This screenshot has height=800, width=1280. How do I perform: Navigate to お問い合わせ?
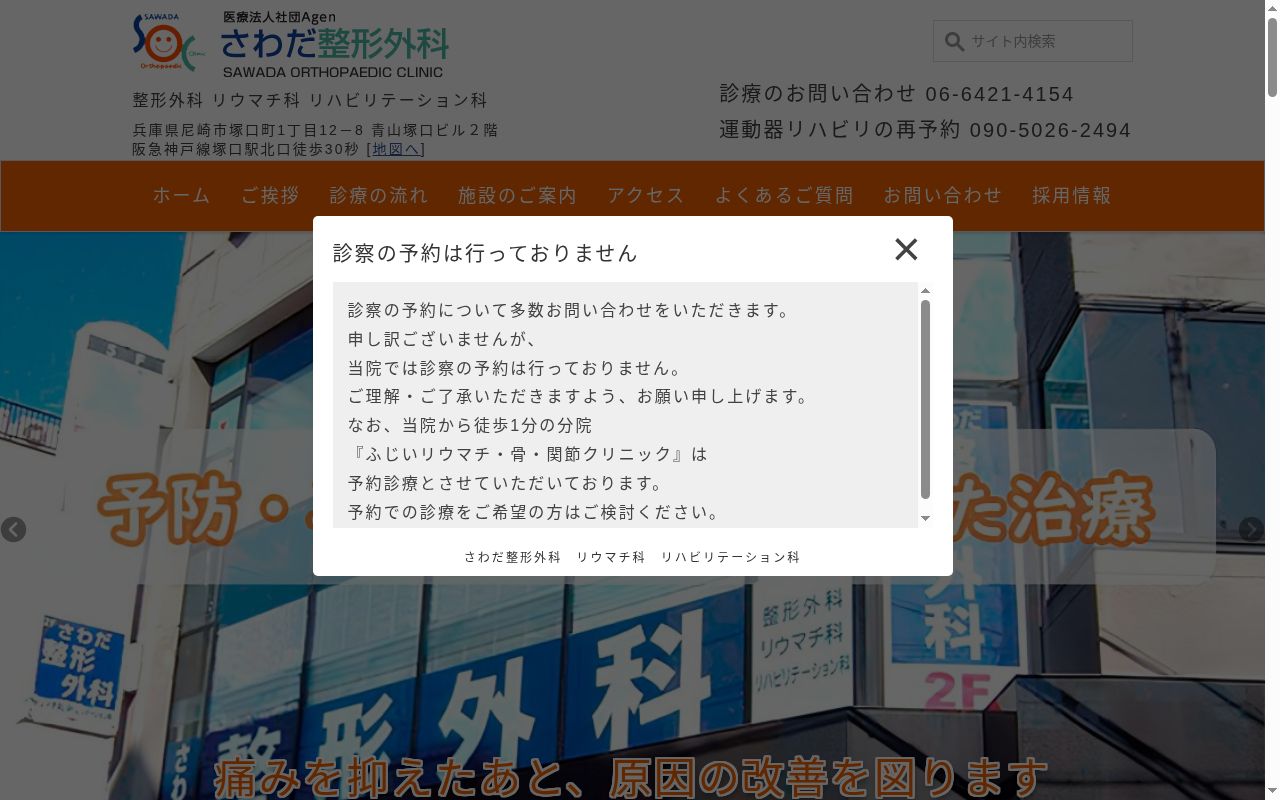pyautogui.click(x=943, y=196)
